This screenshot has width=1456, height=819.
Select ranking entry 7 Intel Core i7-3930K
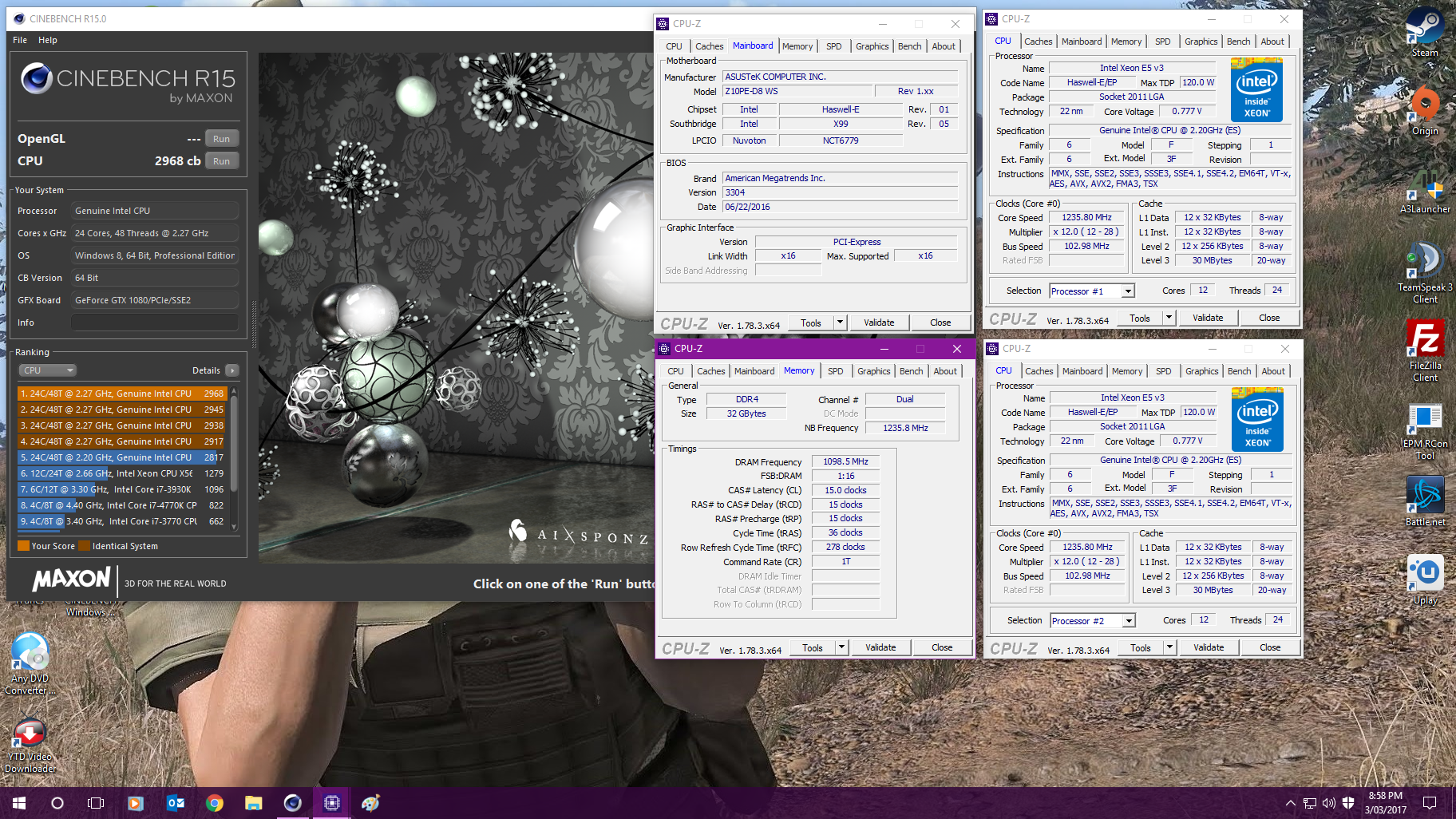coord(122,489)
